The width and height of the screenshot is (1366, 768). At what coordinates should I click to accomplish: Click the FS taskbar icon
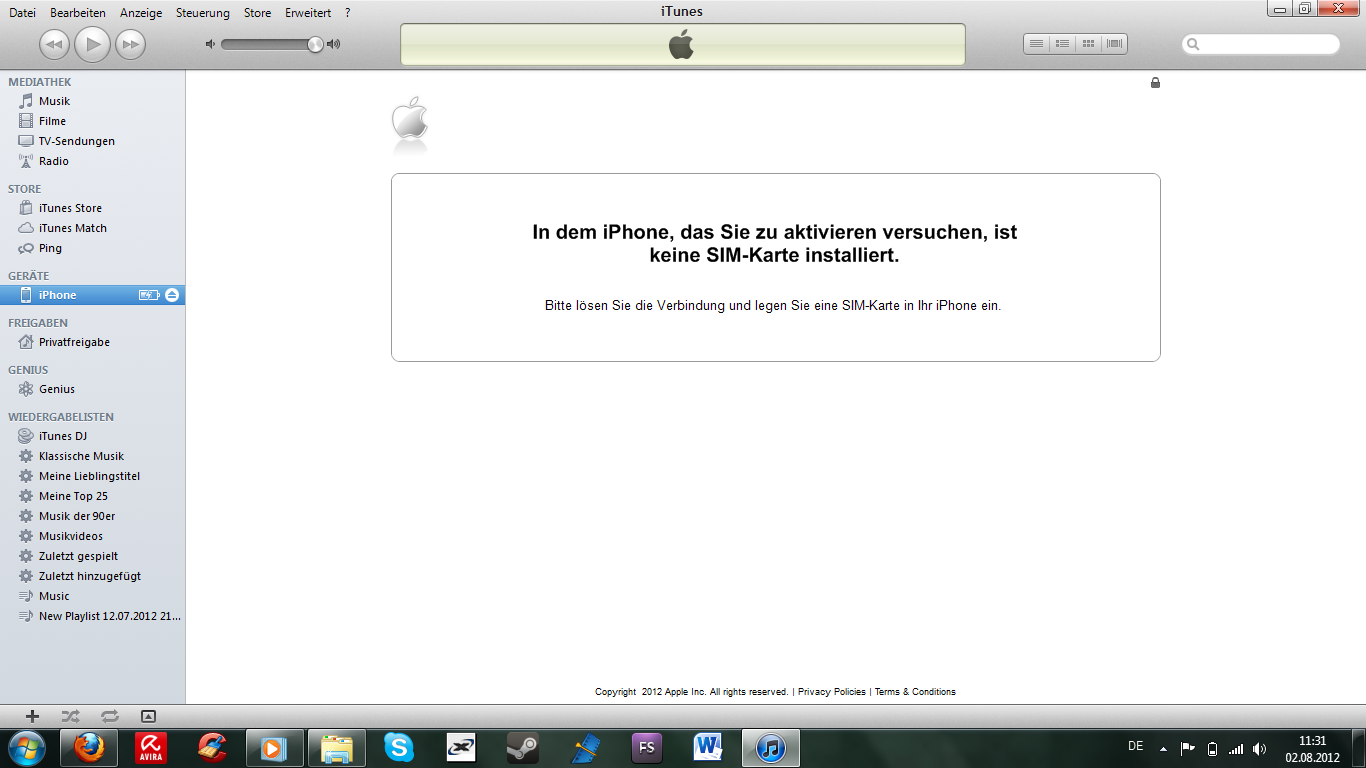[647, 748]
